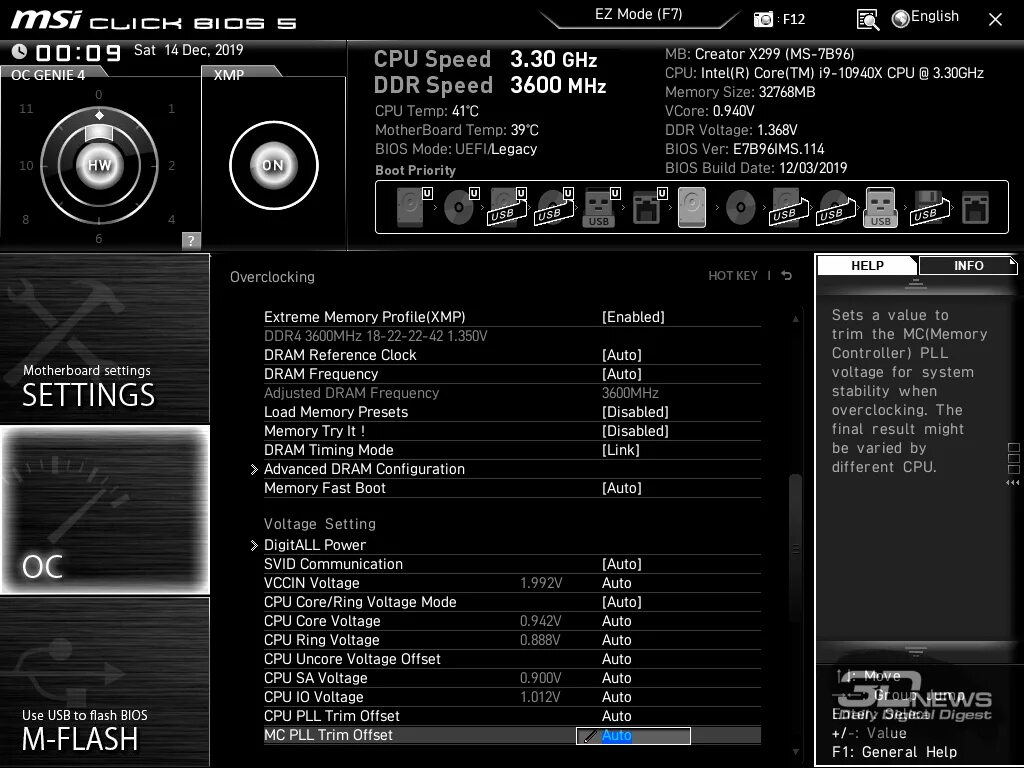Click the globe language icon

click(x=901, y=19)
